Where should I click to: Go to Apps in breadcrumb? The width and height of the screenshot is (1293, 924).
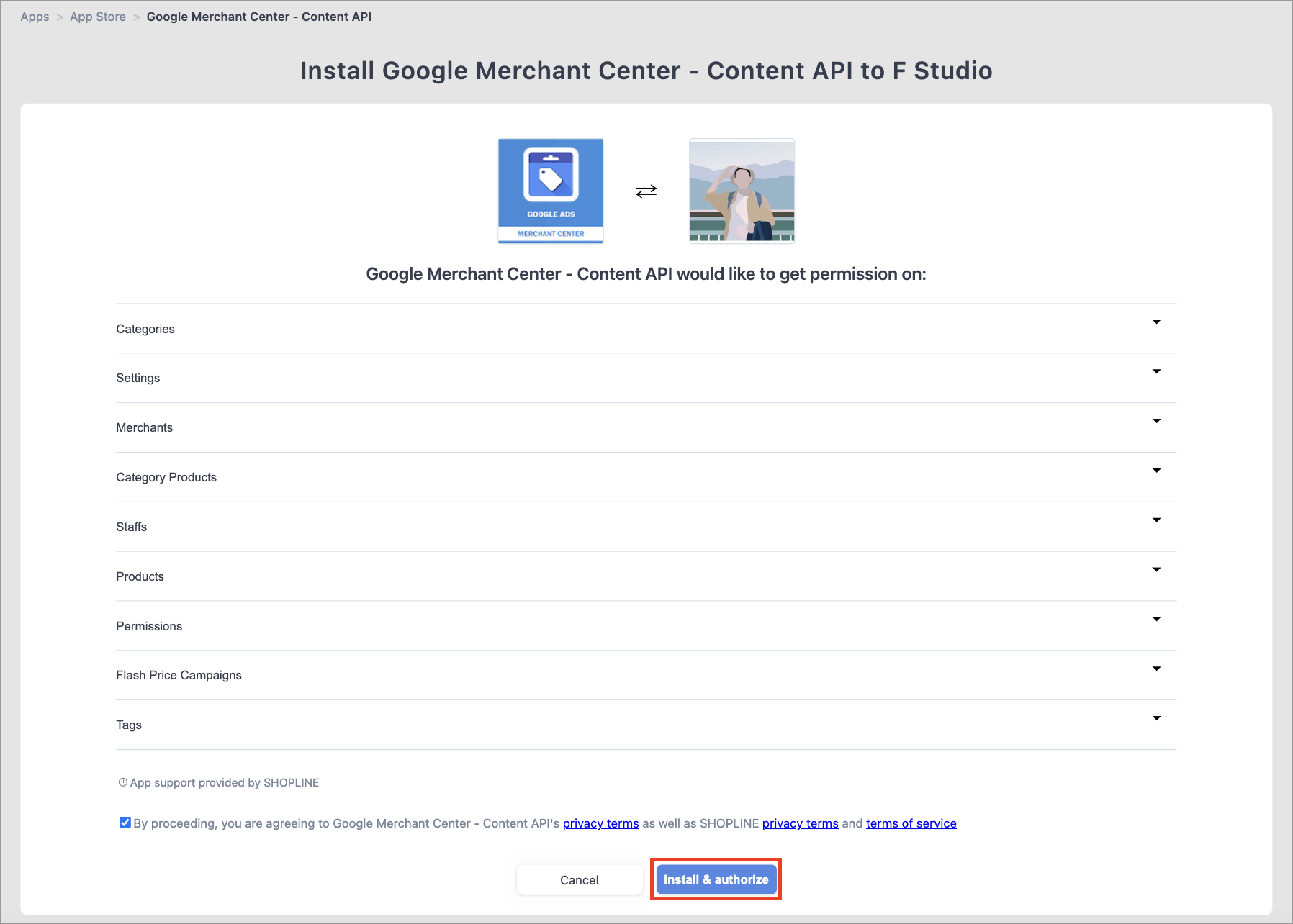35,17
